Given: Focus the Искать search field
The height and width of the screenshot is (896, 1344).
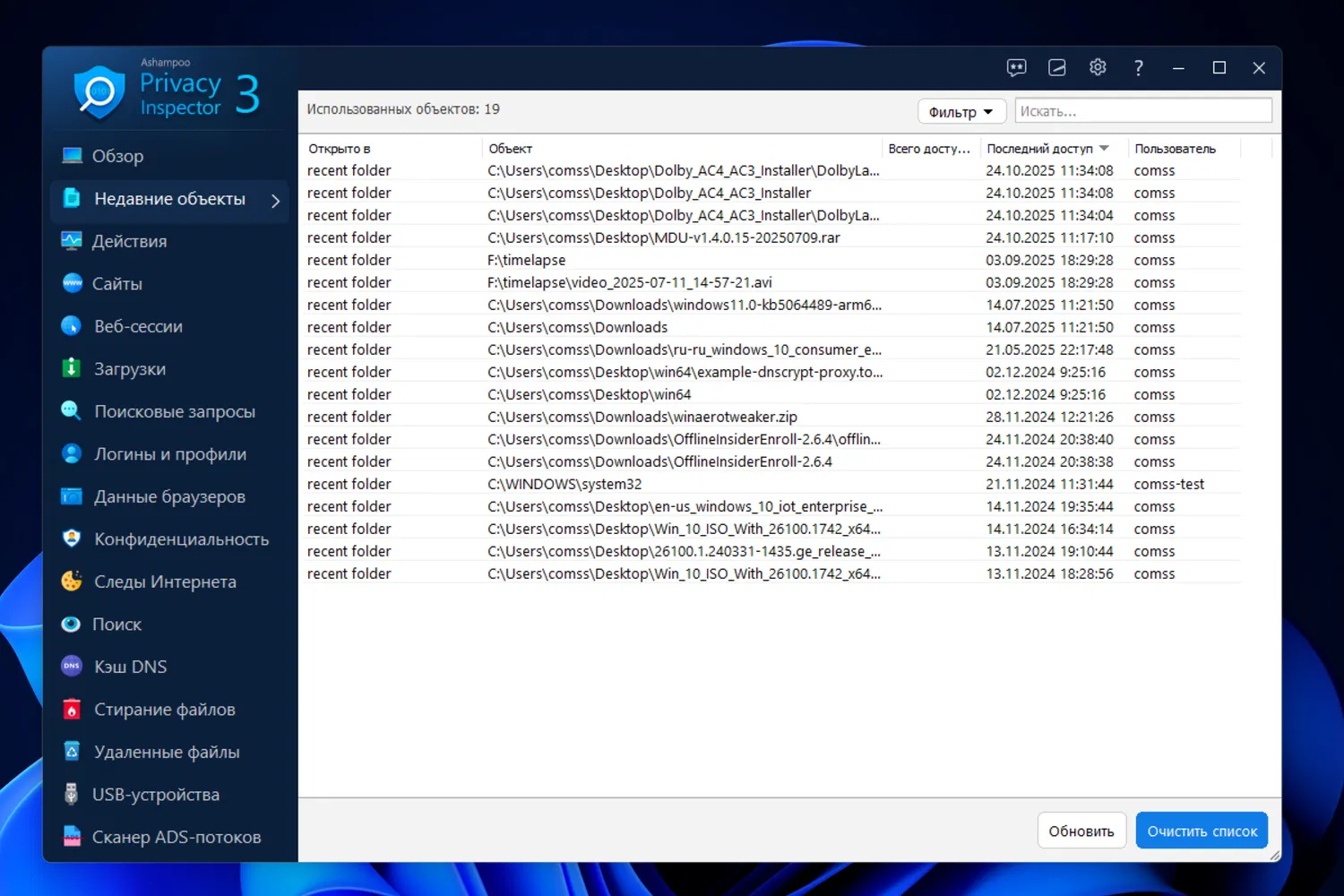Looking at the screenshot, I should tap(1143, 111).
